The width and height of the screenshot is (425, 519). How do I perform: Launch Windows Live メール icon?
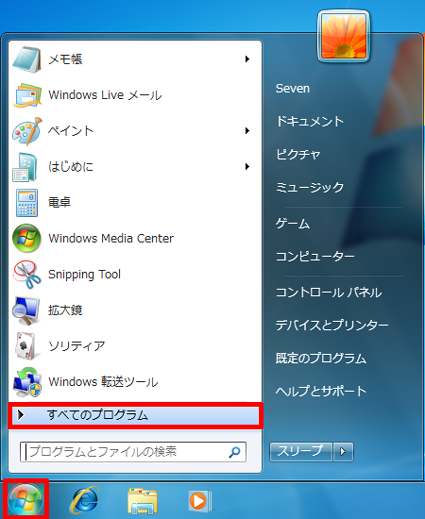coord(27,95)
